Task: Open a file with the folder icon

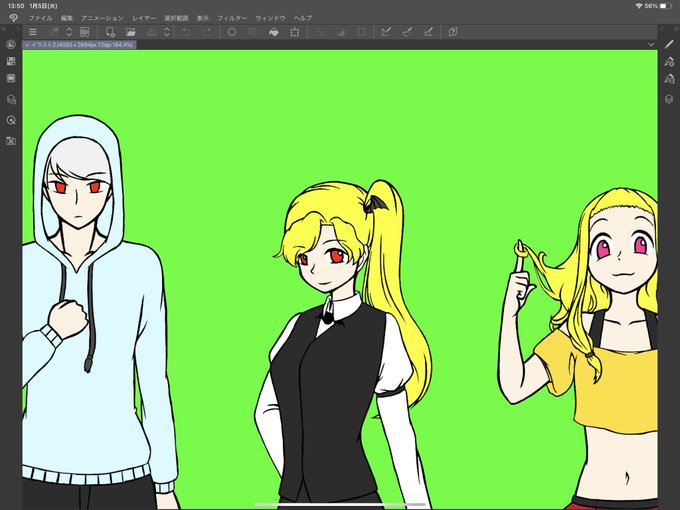Action: point(131,32)
